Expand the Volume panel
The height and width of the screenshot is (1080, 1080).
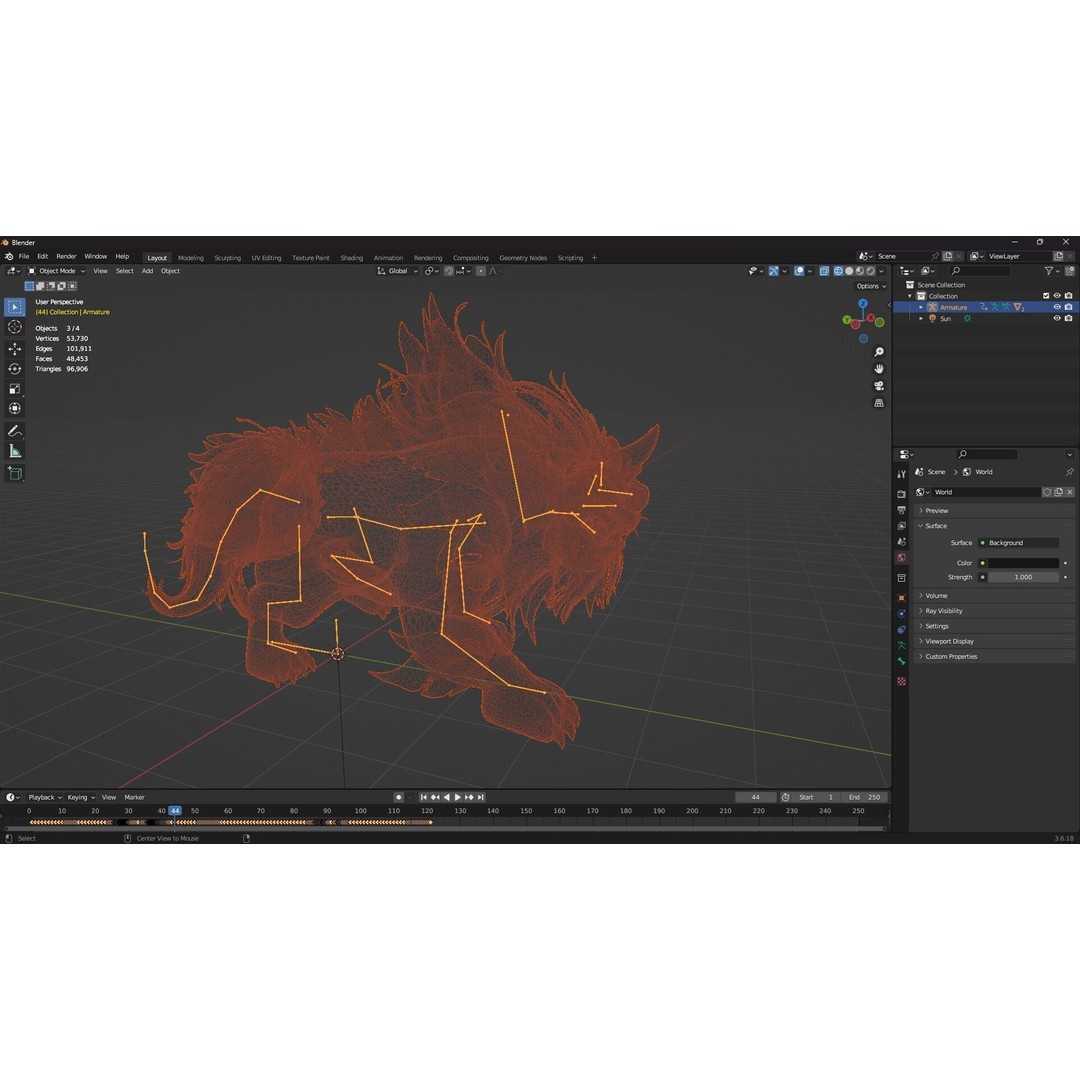coord(994,596)
